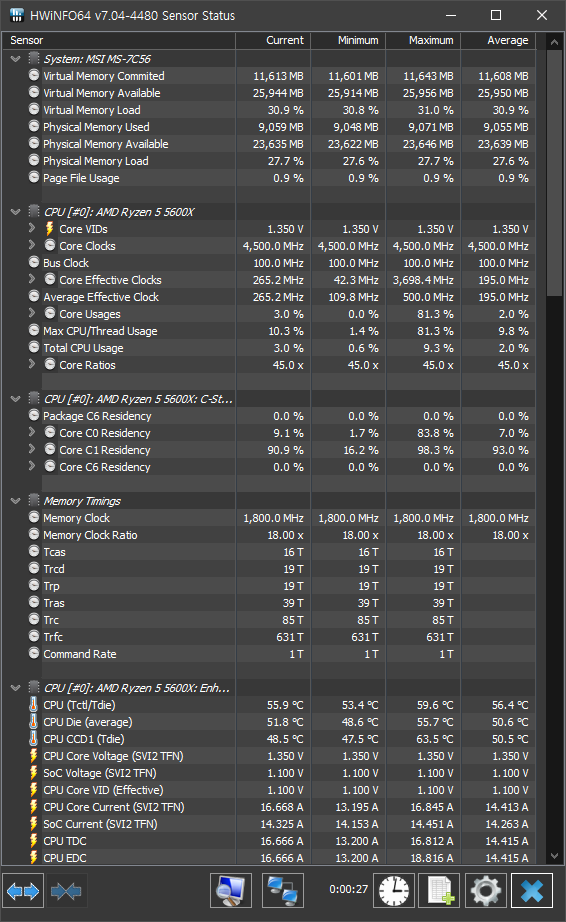The image size is (566, 922).
Task: Select the Command Rate row
Action: 269,653
